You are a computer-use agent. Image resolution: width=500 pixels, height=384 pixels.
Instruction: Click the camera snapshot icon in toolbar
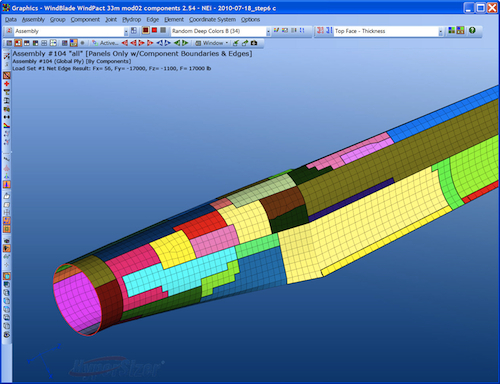pos(254,43)
